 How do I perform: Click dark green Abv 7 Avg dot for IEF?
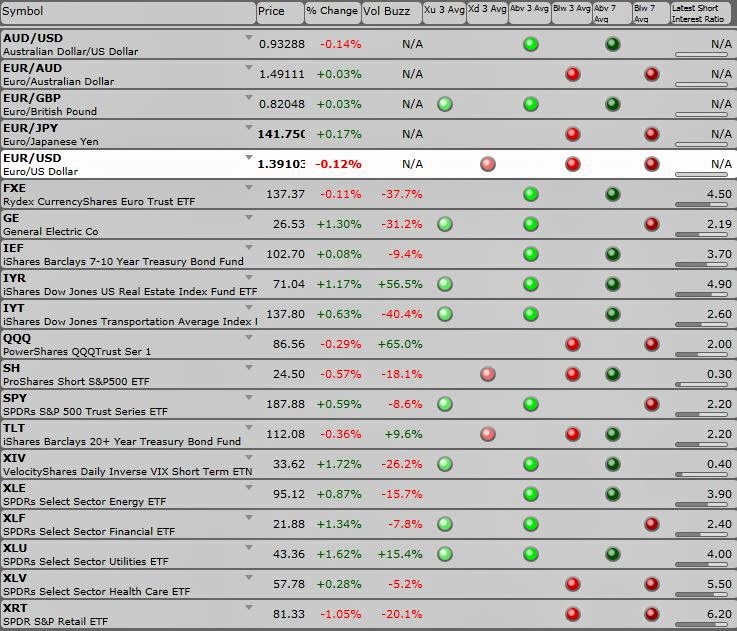pyautogui.click(x=612, y=254)
